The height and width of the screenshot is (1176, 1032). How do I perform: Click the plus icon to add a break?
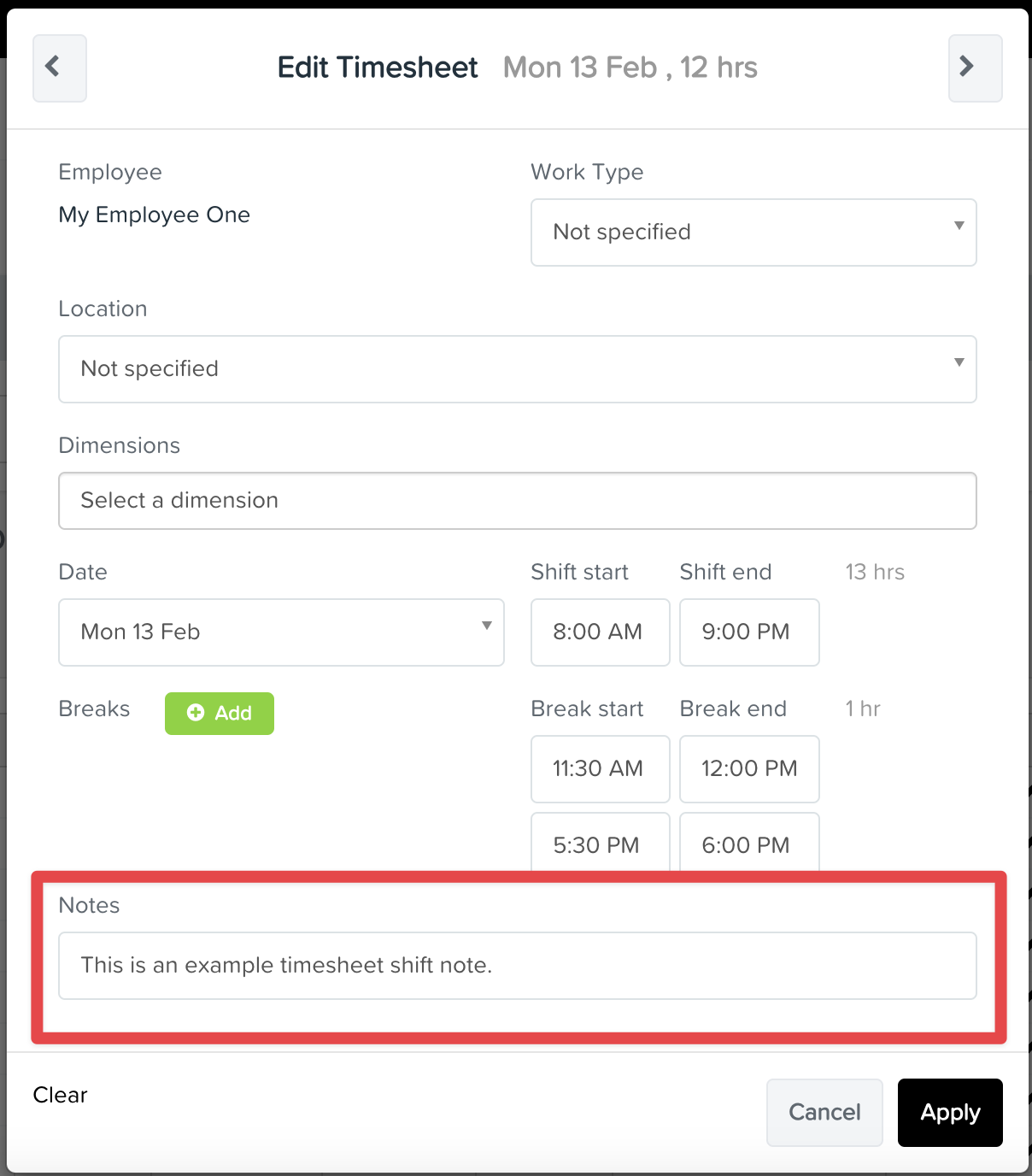pyautogui.click(x=195, y=712)
